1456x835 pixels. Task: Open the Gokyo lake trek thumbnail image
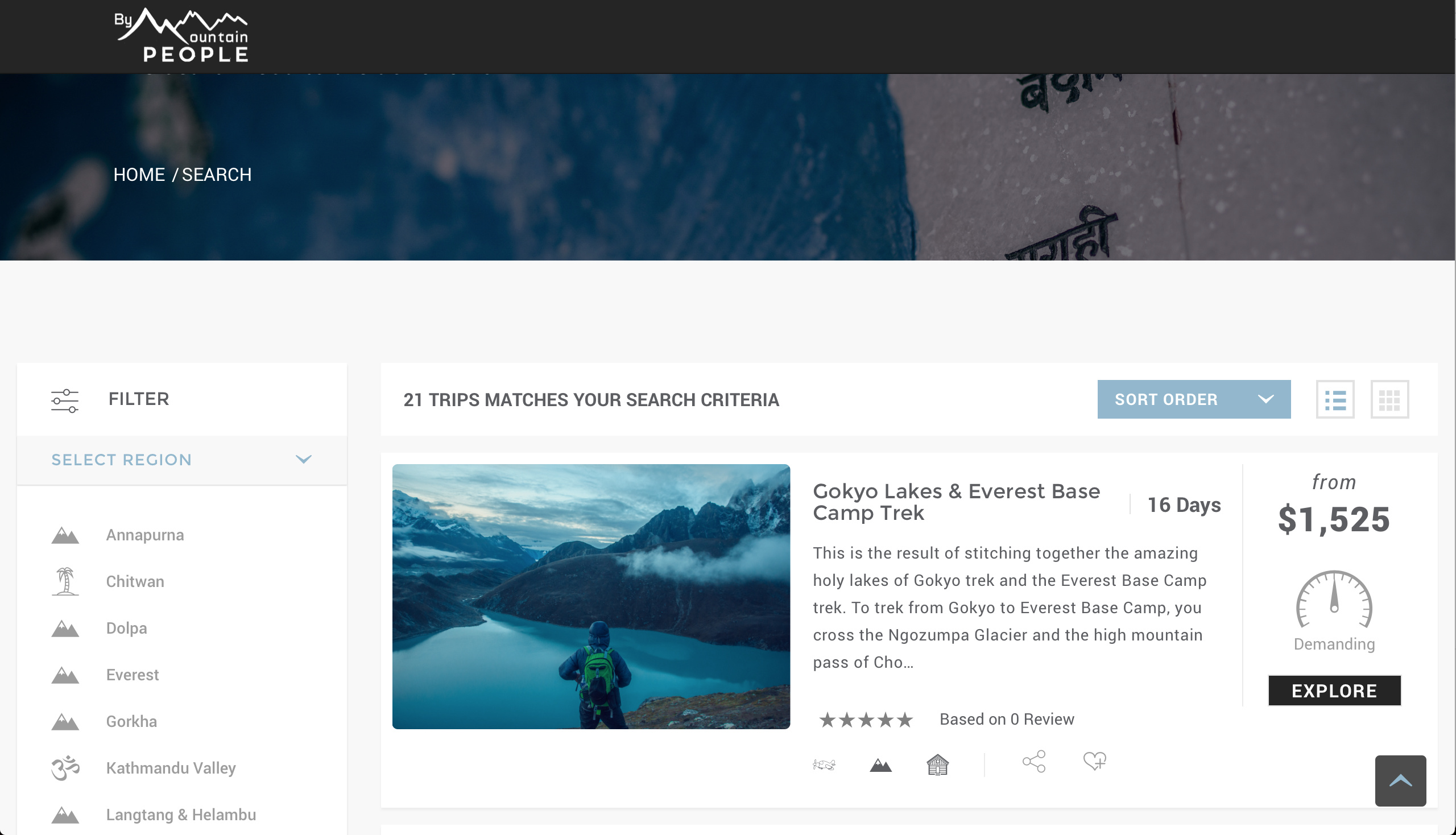(591, 597)
